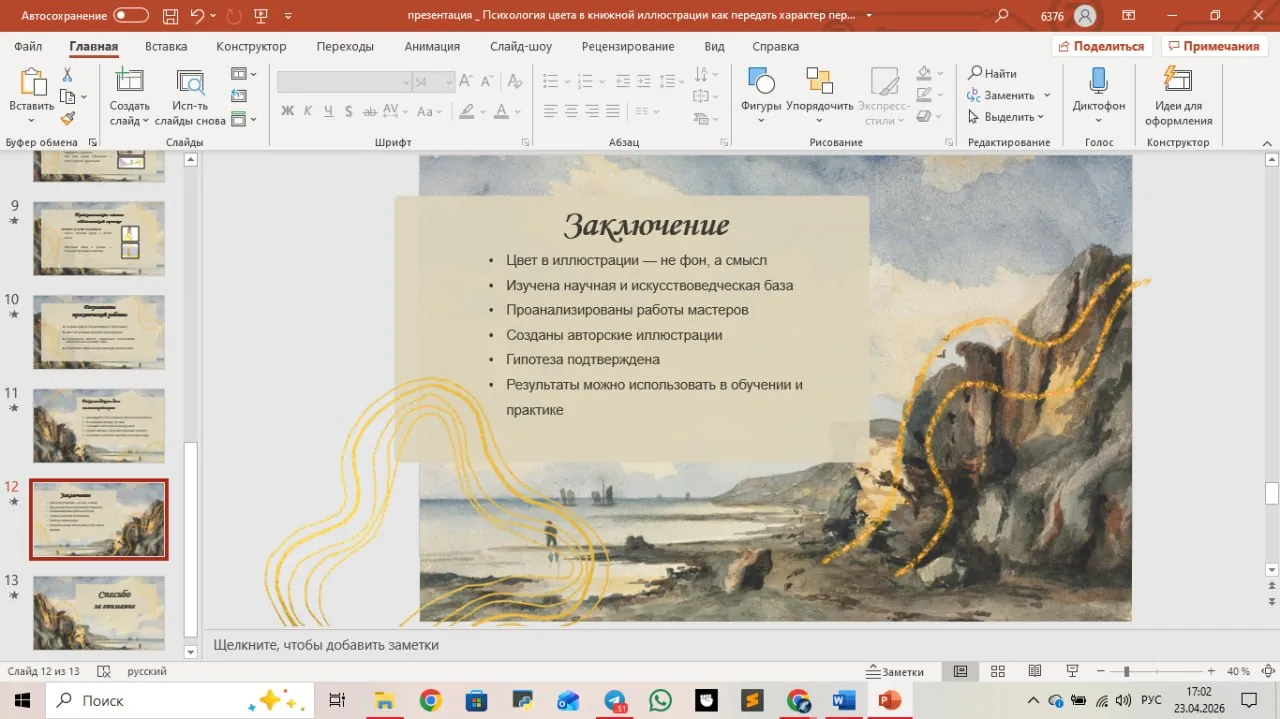Toggle the Автосохранение switch

tap(131, 15)
